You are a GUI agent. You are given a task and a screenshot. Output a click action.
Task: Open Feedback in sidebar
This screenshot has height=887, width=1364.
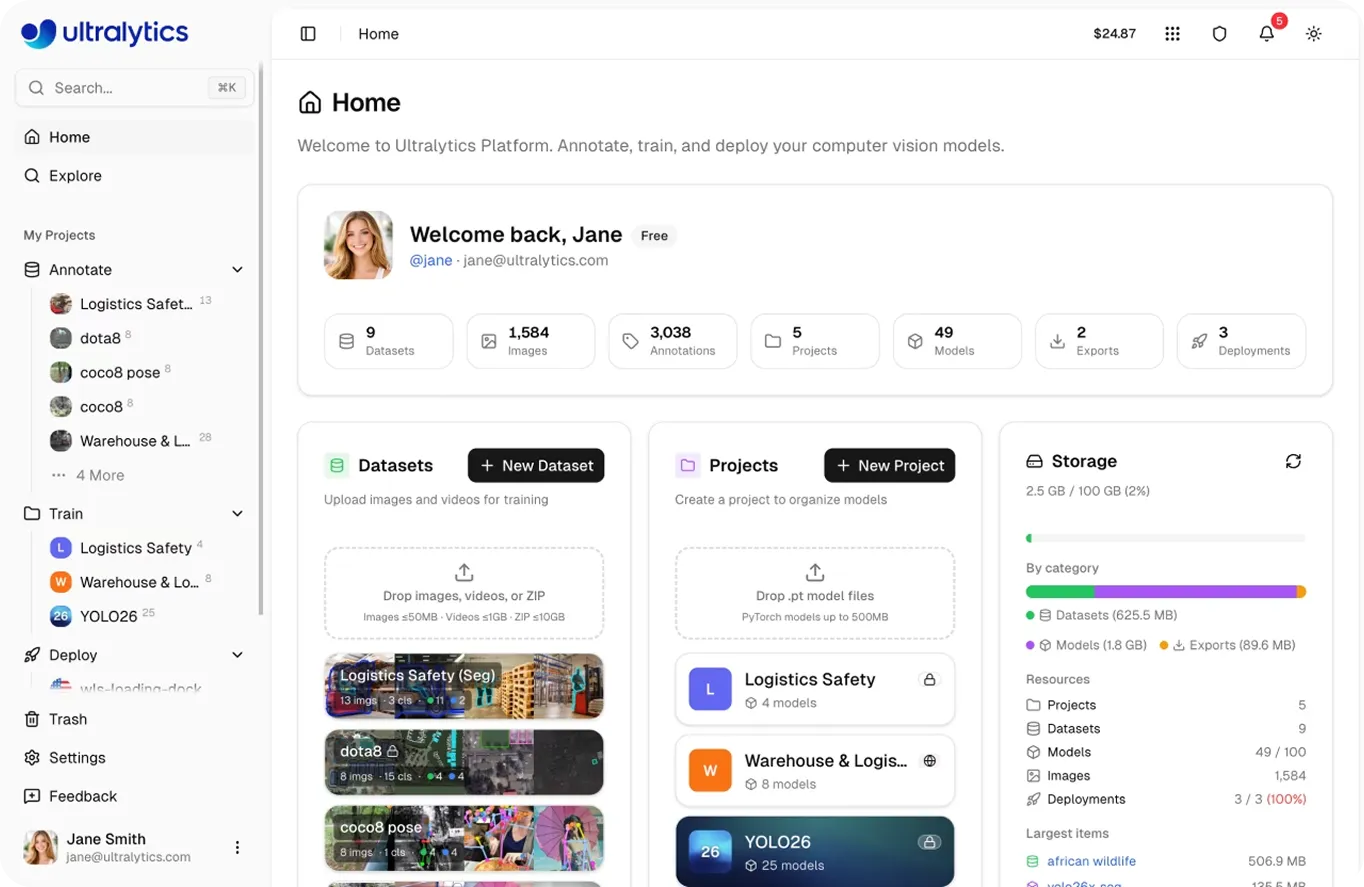[135, 796]
